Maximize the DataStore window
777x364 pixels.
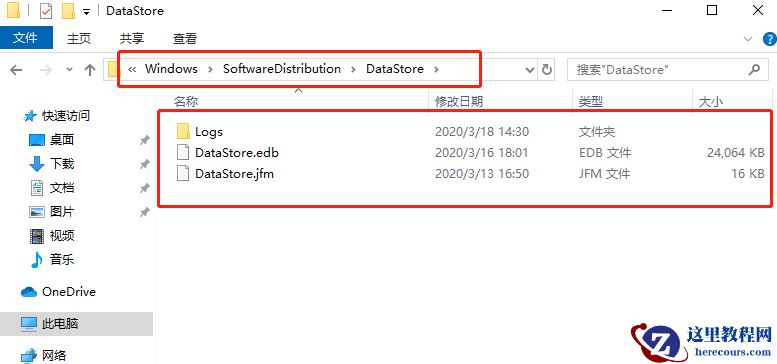(712, 10)
